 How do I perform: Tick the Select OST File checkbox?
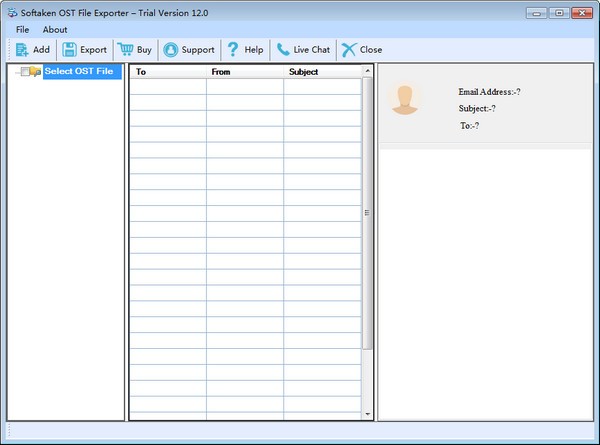25,71
